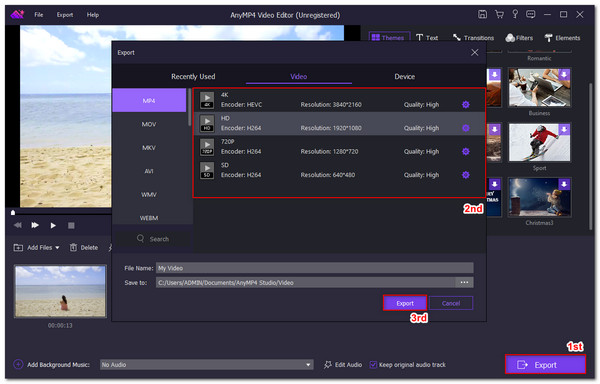Click the register key icon
Screen dimensions: 600x384
coord(515,15)
